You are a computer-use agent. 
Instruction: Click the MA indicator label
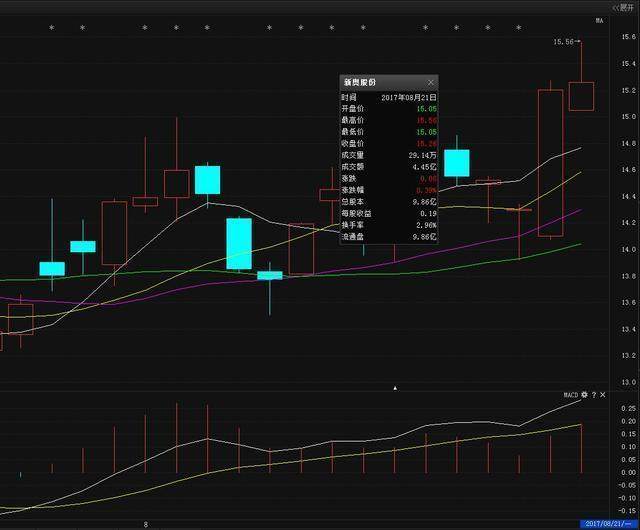pos(600,20)
